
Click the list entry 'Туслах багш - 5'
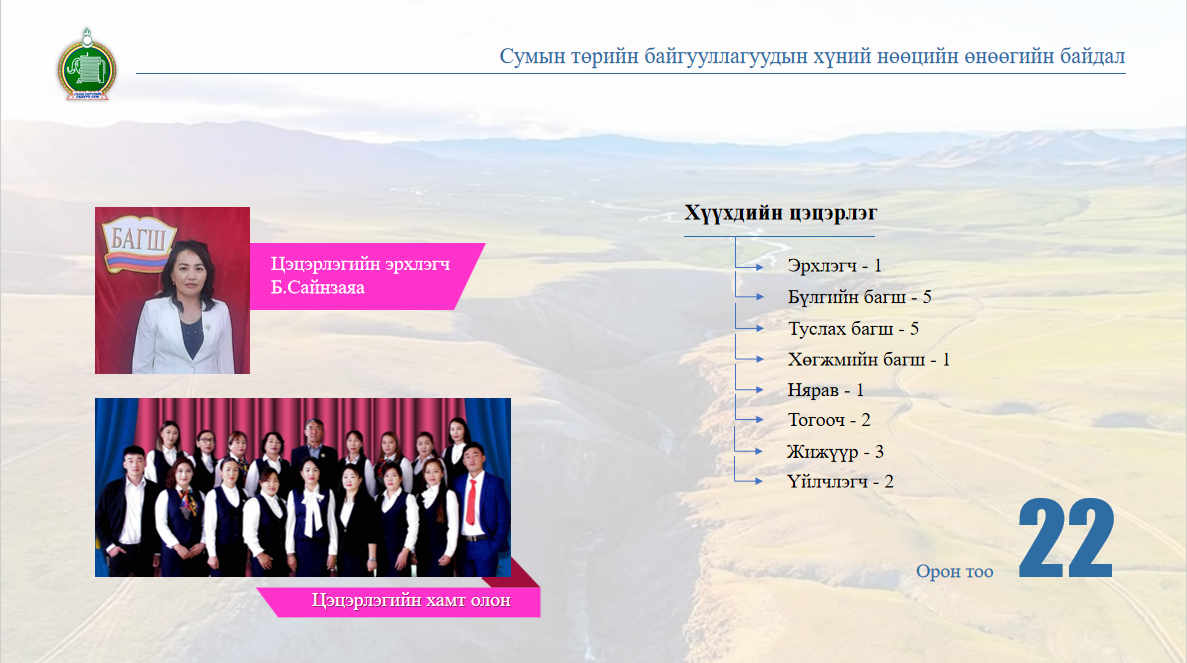(853, 328)
